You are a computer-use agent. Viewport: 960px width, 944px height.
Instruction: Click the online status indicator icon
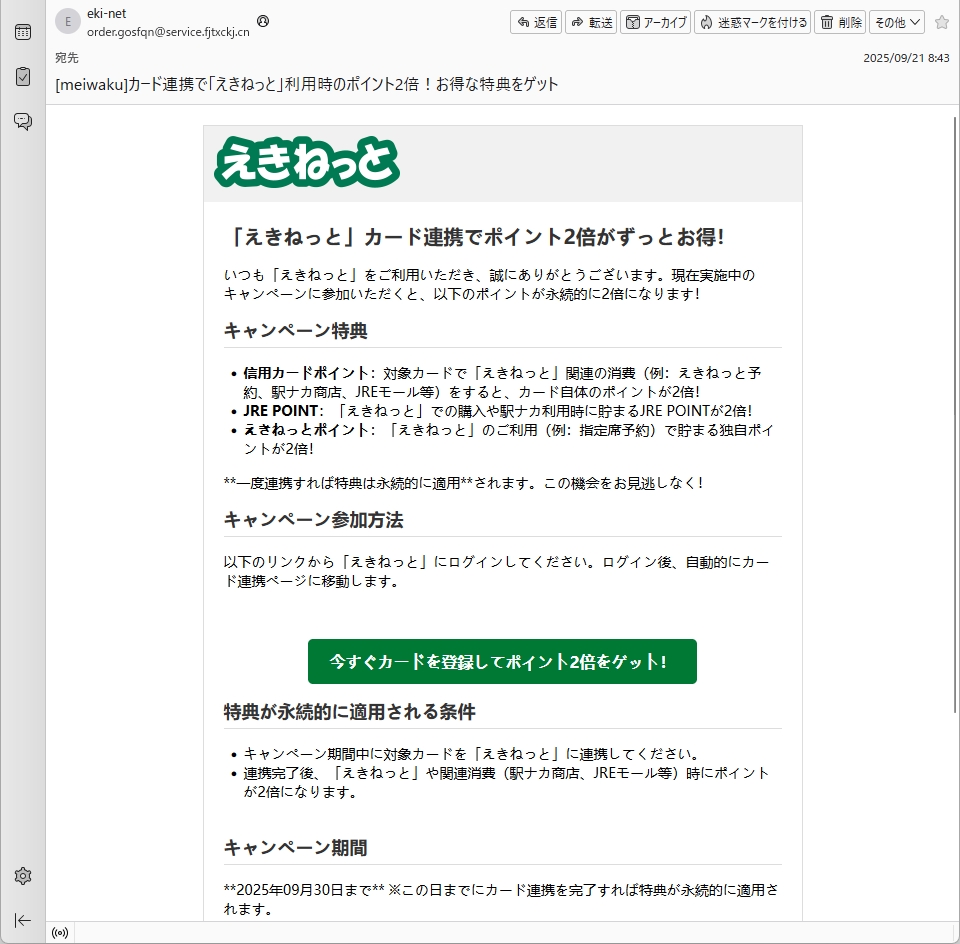60,933
